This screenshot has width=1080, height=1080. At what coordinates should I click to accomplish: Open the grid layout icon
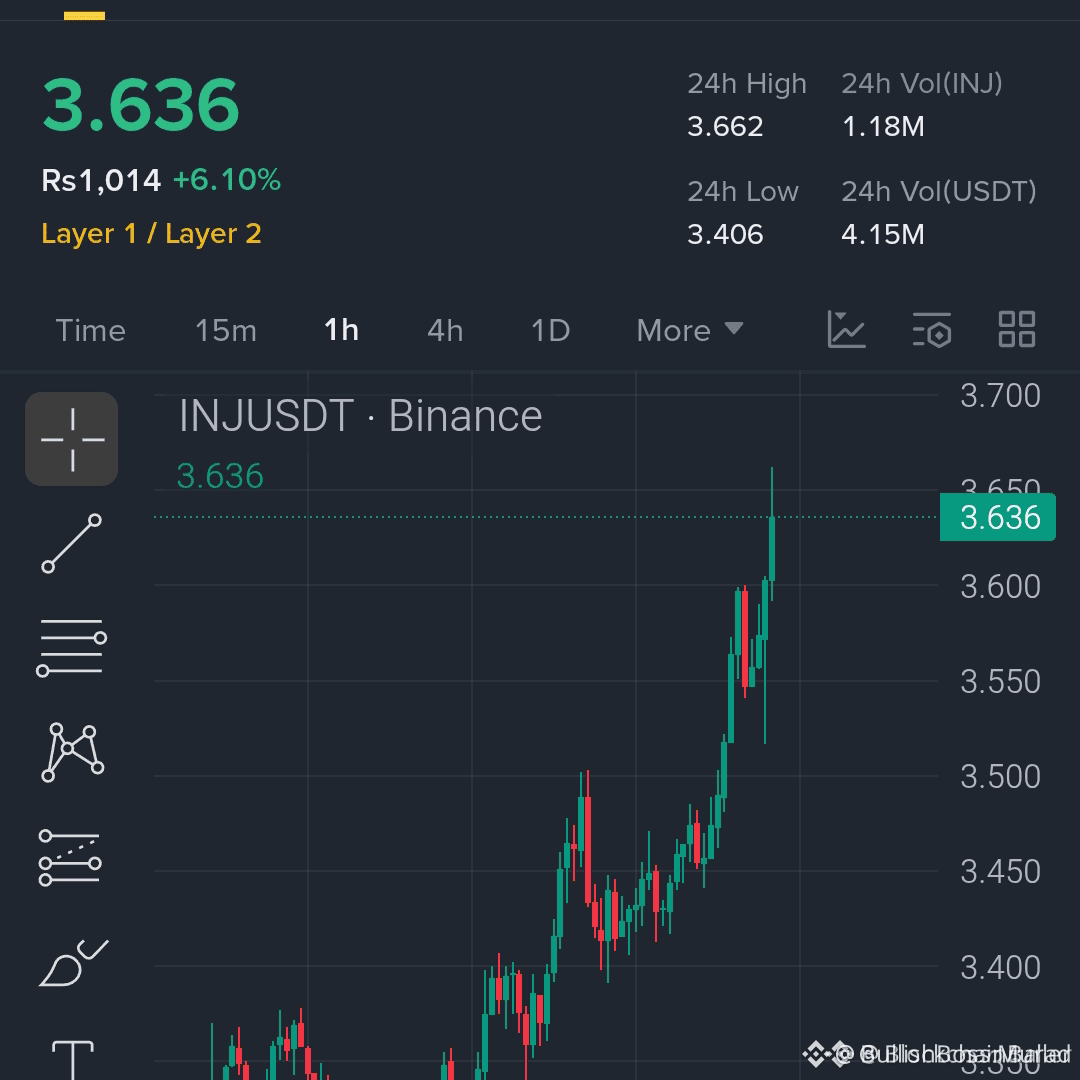pos(1017,329)
